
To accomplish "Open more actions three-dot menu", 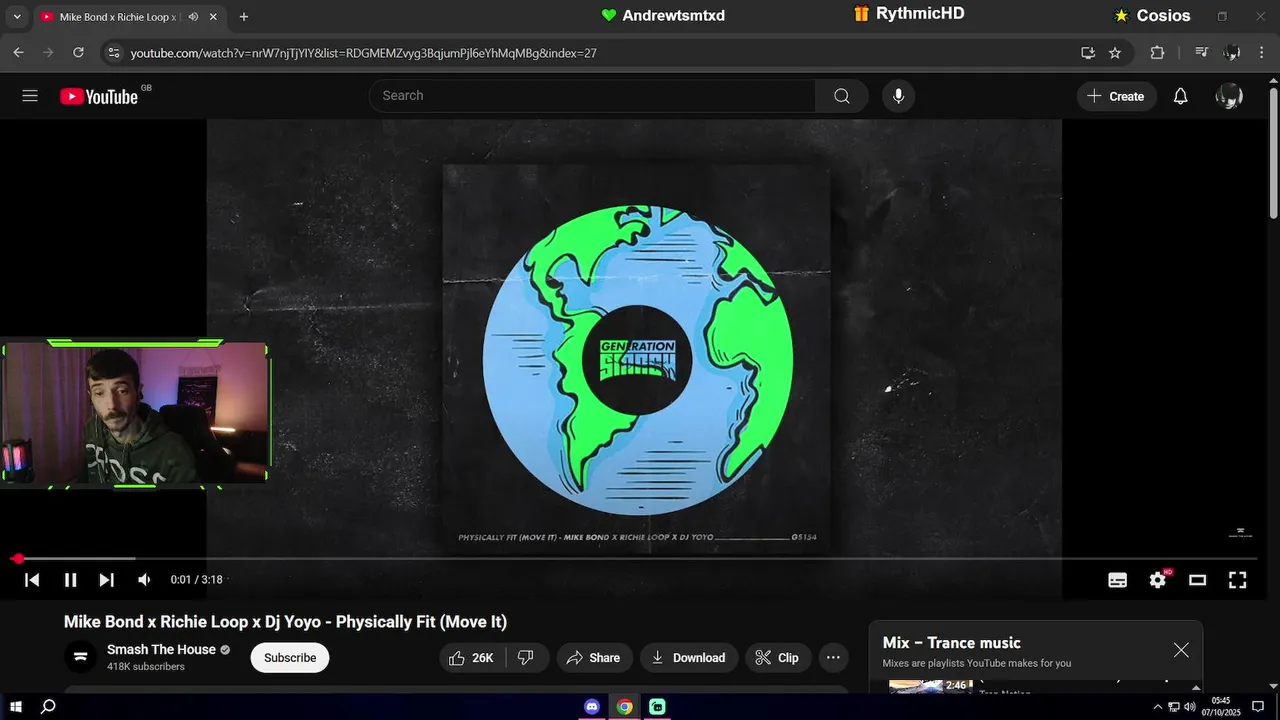I will click(x=833, y=658).
